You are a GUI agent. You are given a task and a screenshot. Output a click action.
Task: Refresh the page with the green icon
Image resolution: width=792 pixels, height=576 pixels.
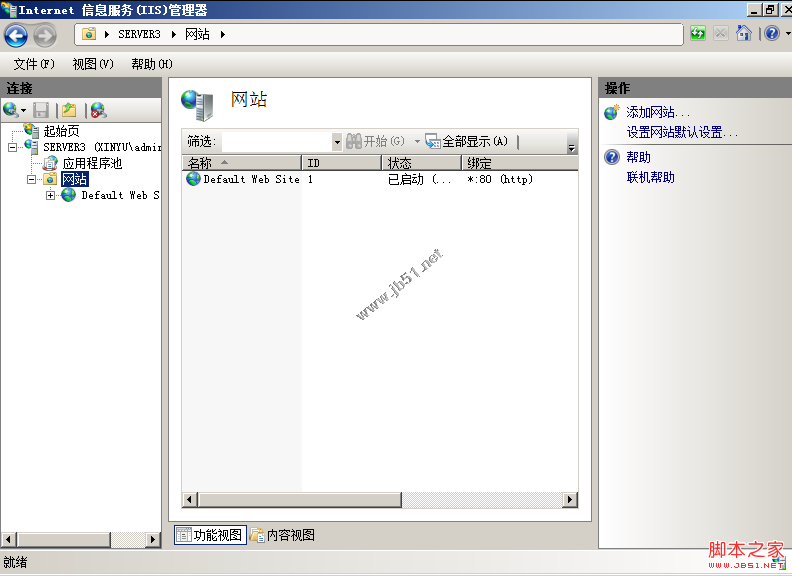pyautogui.click(x=698, y=34)
